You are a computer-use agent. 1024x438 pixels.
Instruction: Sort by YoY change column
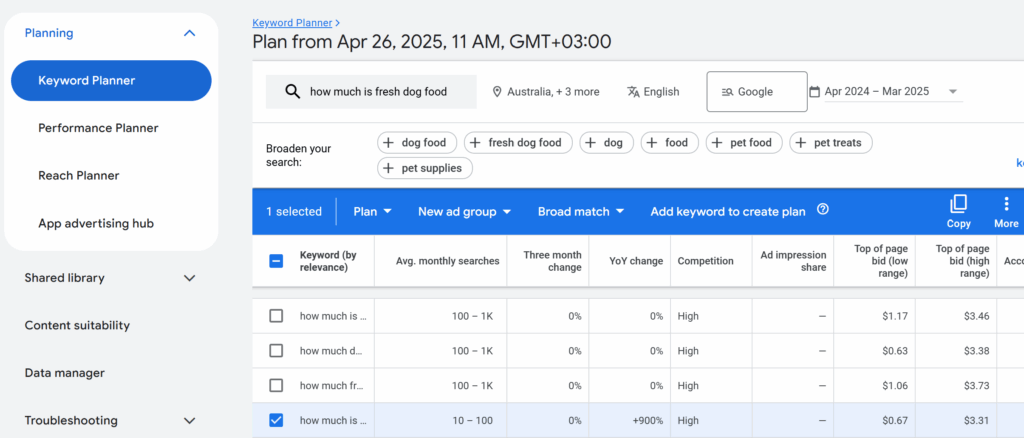(x=636, y=261)
